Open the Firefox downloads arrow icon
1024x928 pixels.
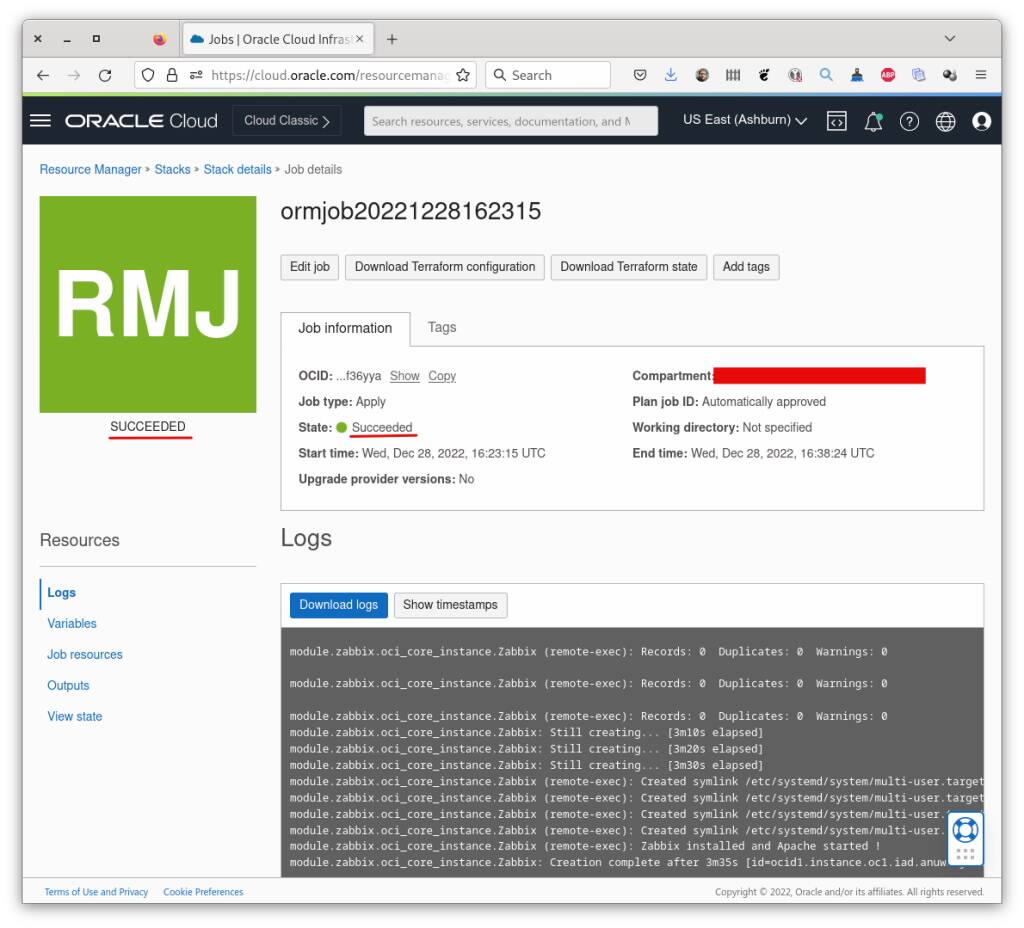click(x=671, y=75)
